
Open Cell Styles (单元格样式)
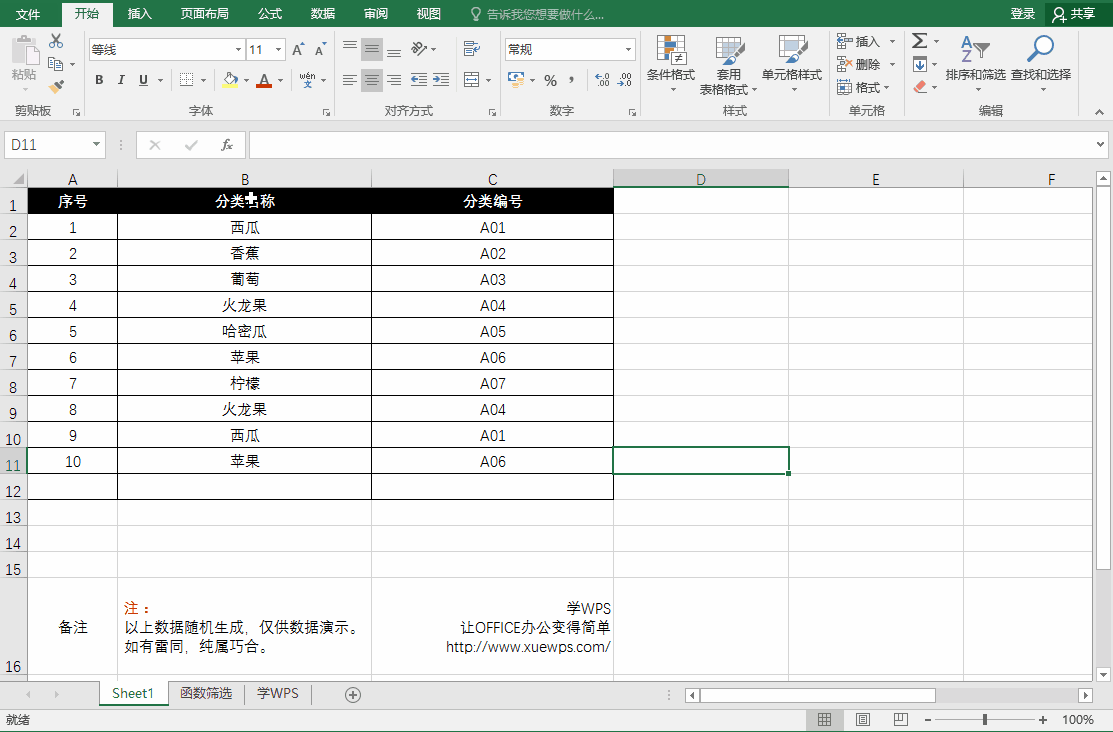(792, 63)
